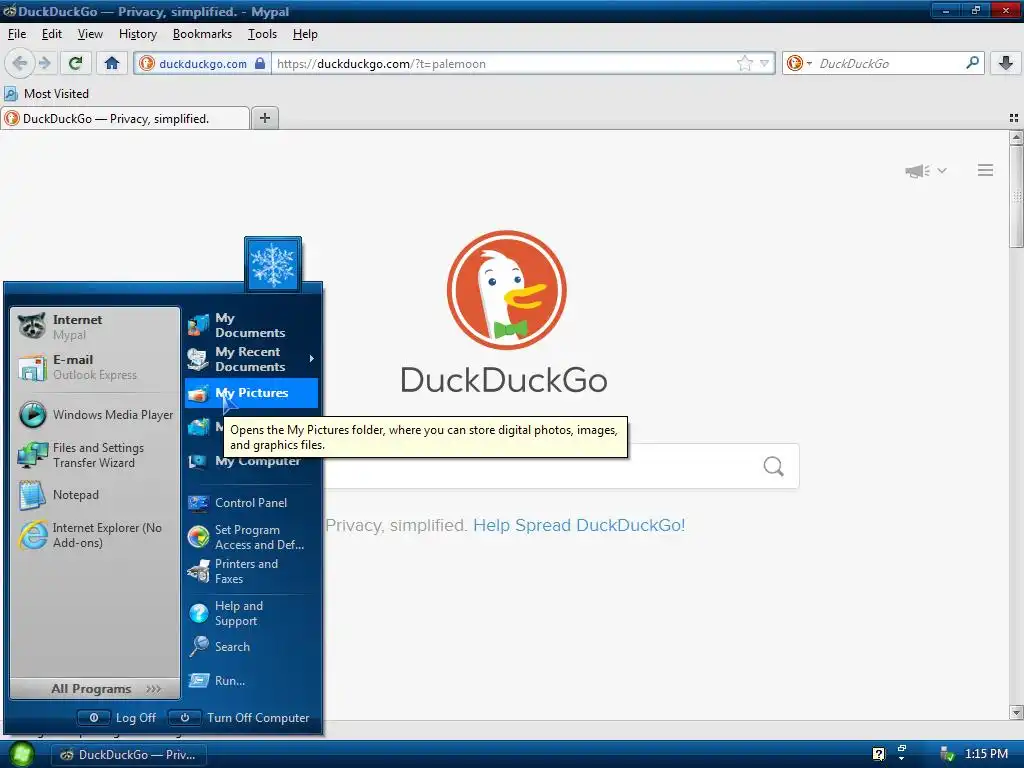
Task: Click the browser Back arrow button
Action: pyautogui.click(x=20, y=63)
